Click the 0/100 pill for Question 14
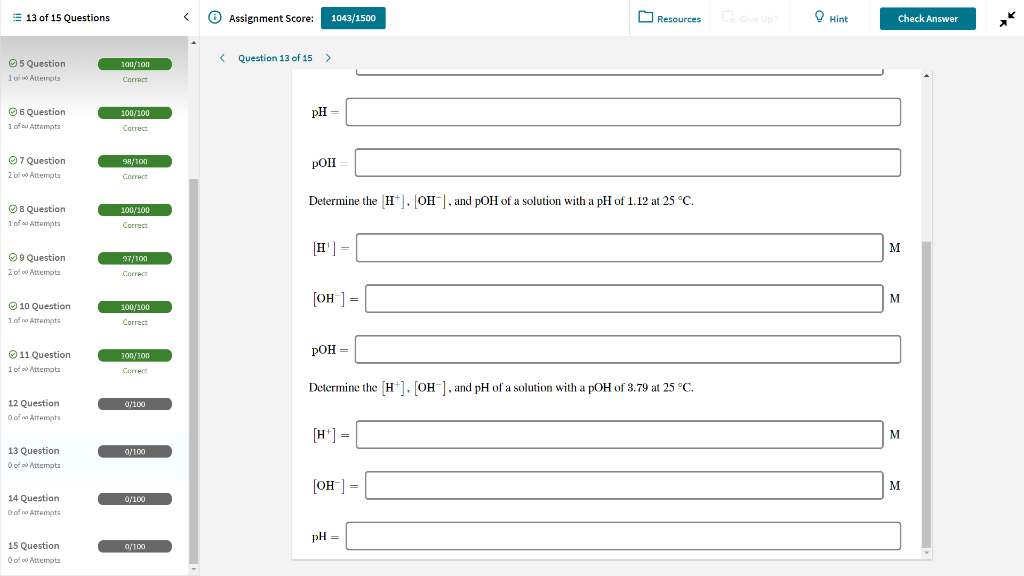 [135, 498]
